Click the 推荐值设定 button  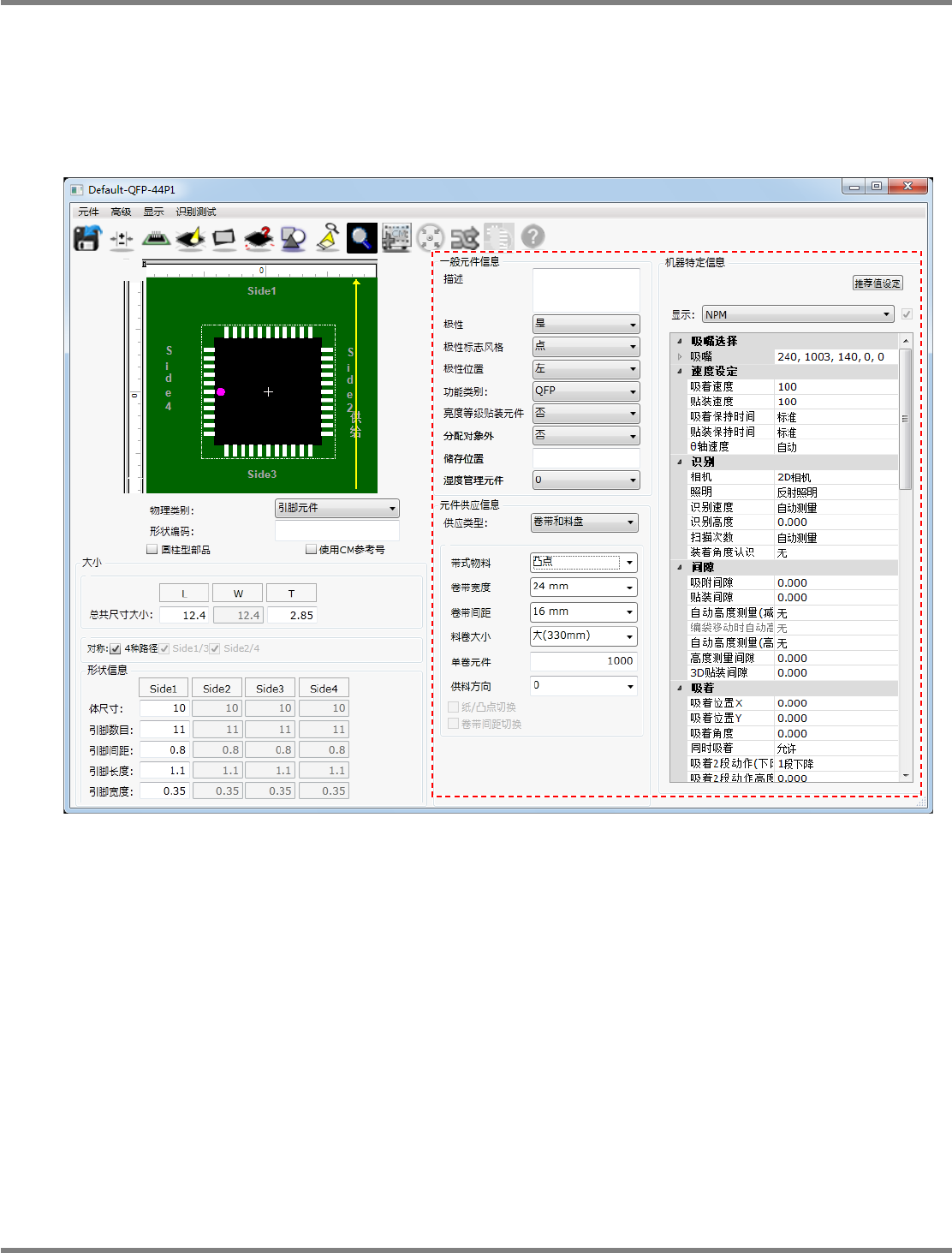(878, 283)
